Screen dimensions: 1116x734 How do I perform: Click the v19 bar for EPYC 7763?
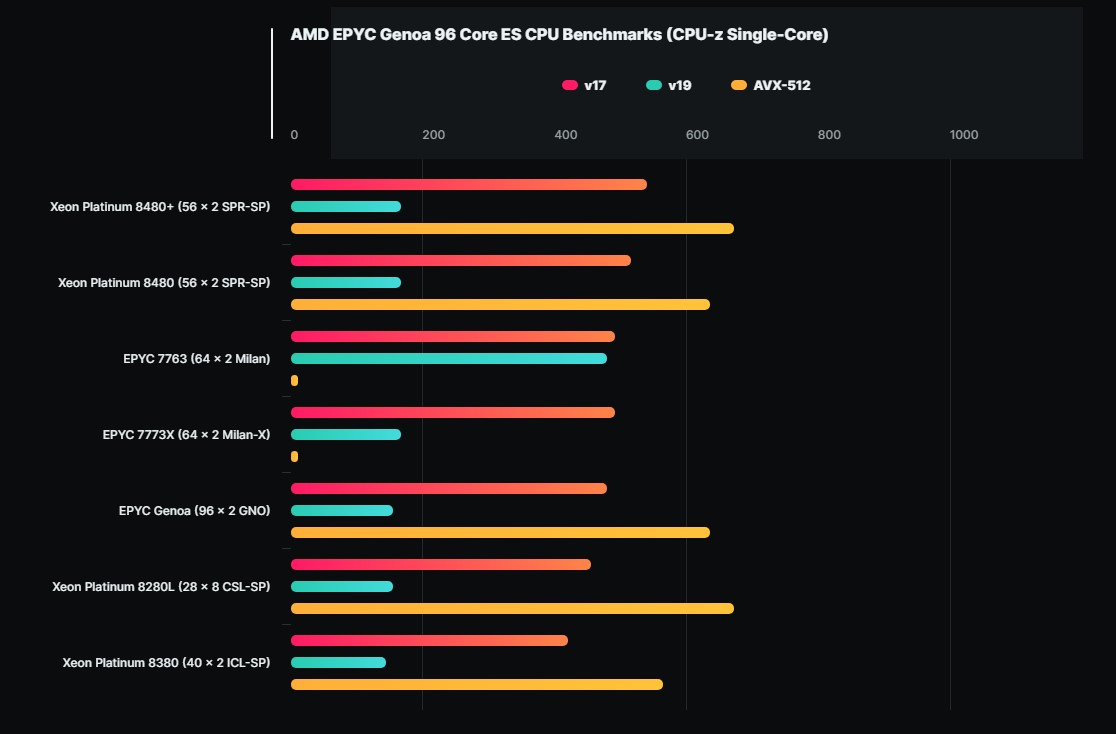click(448, 359)
